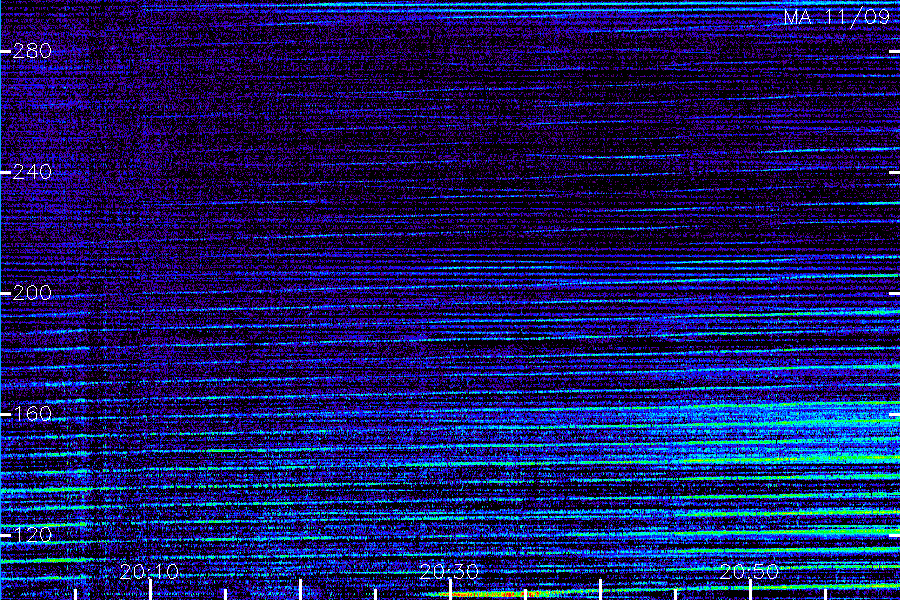Click the time tick mark below 20:50
900x600 pixels.
pyautogui.click(x=750, y=590)
